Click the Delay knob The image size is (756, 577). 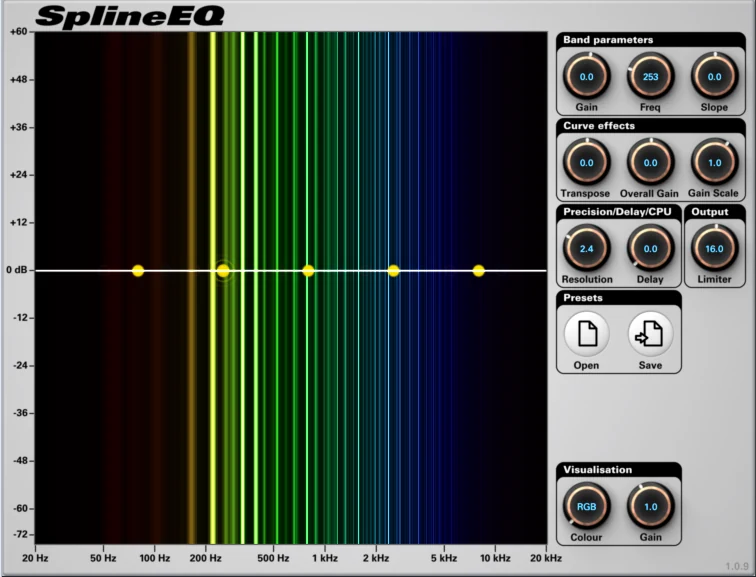(650, 249)
